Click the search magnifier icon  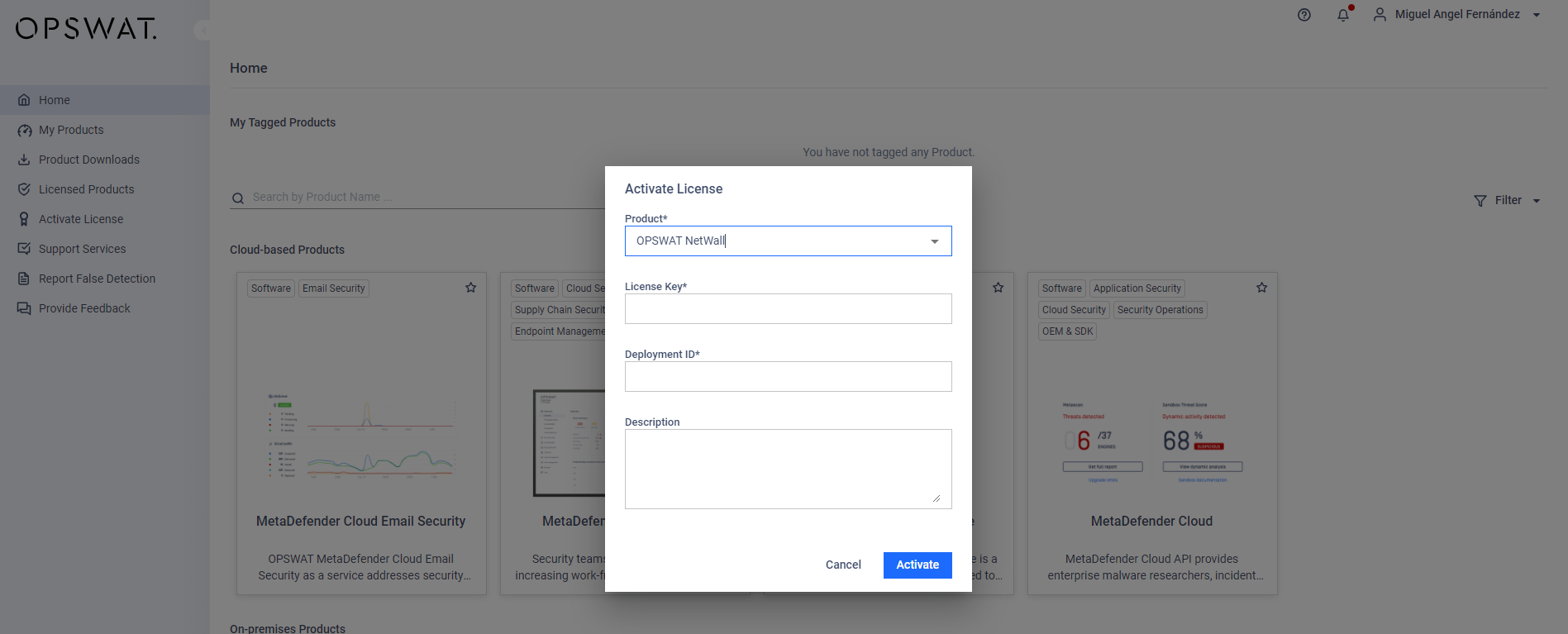point(238,198)
